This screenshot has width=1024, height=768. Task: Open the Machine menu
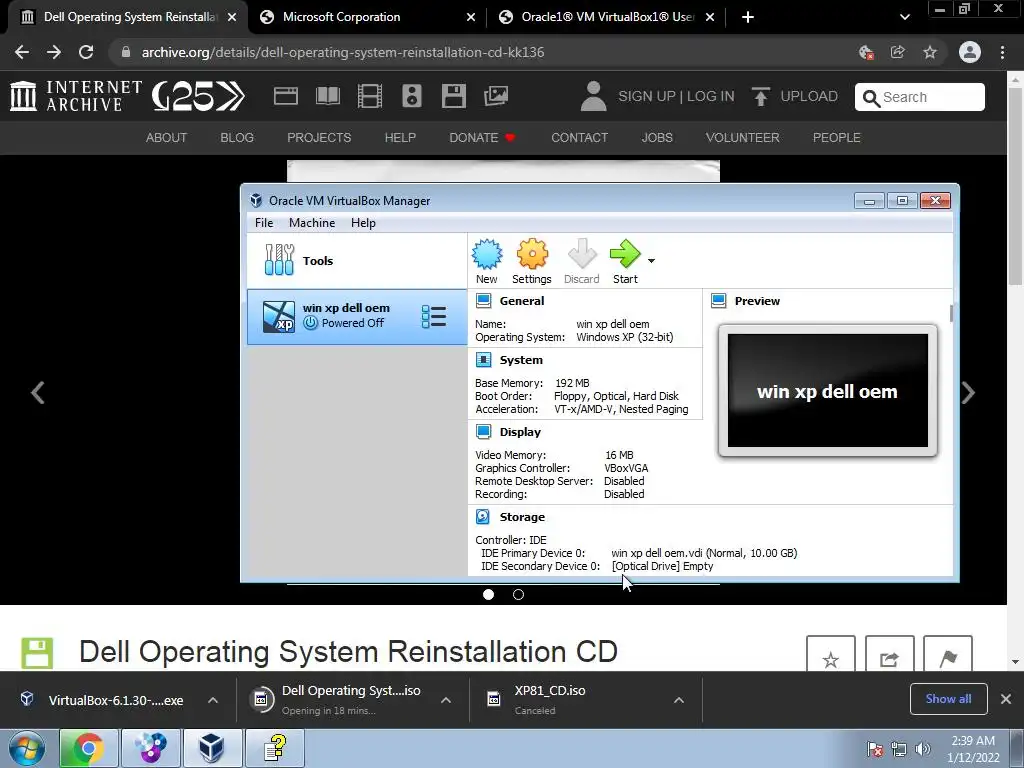click(312, 223)
